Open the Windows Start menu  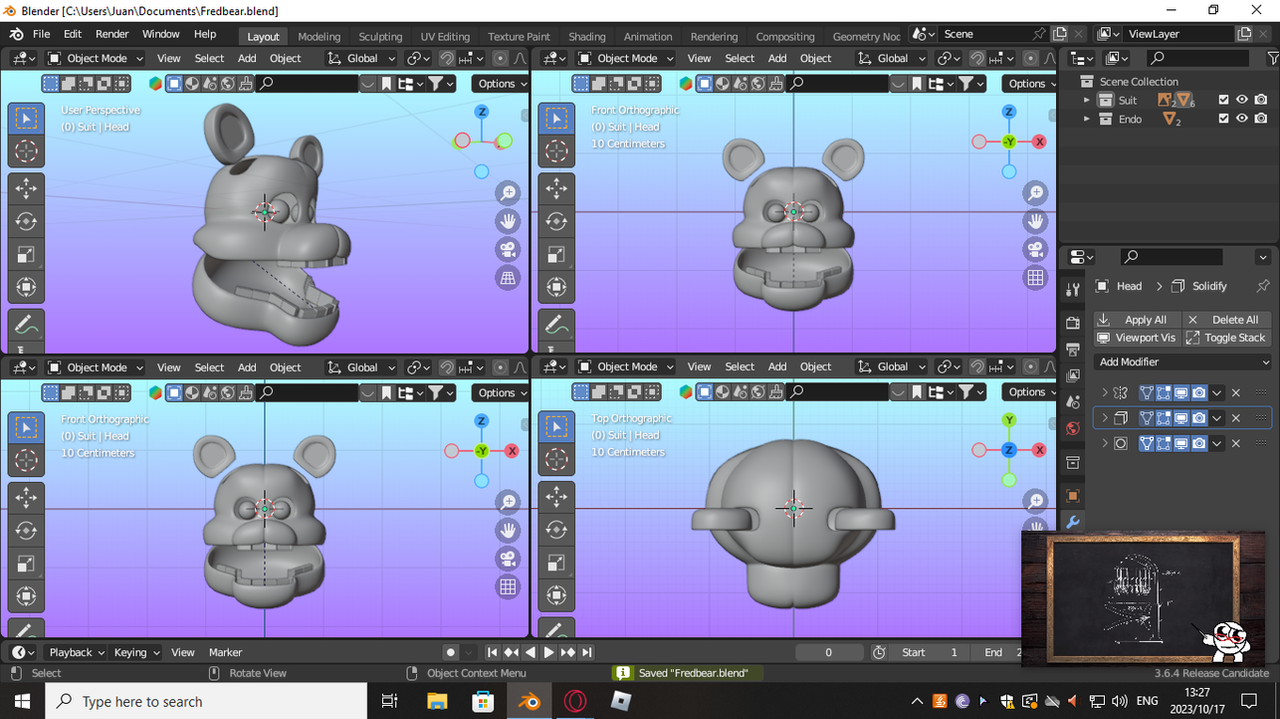coord(23,701)
